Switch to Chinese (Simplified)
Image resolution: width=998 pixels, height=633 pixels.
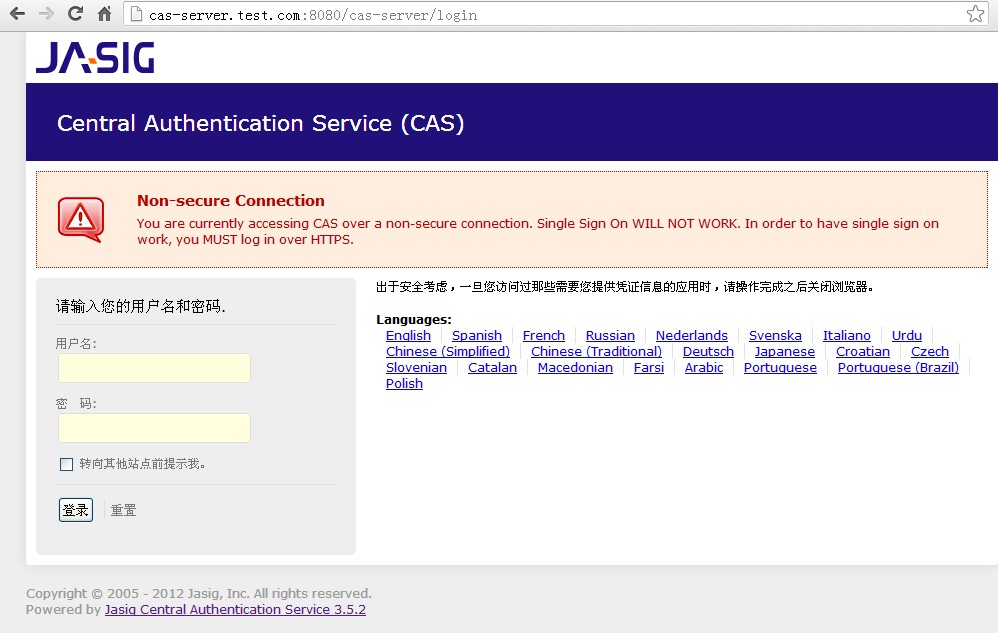[447, 351]
